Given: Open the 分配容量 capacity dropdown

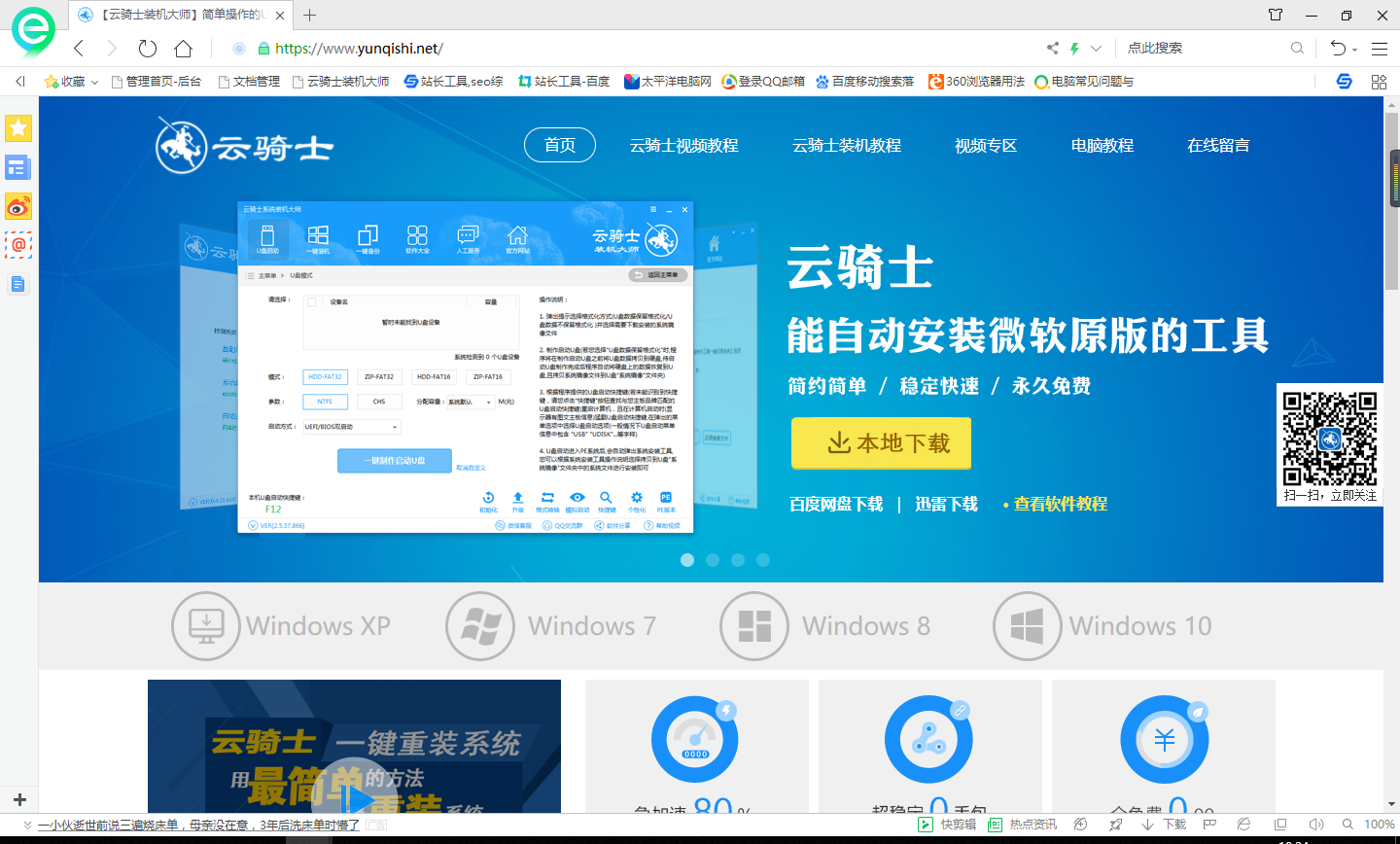Looking at the screenshot, I should [471, 403].
